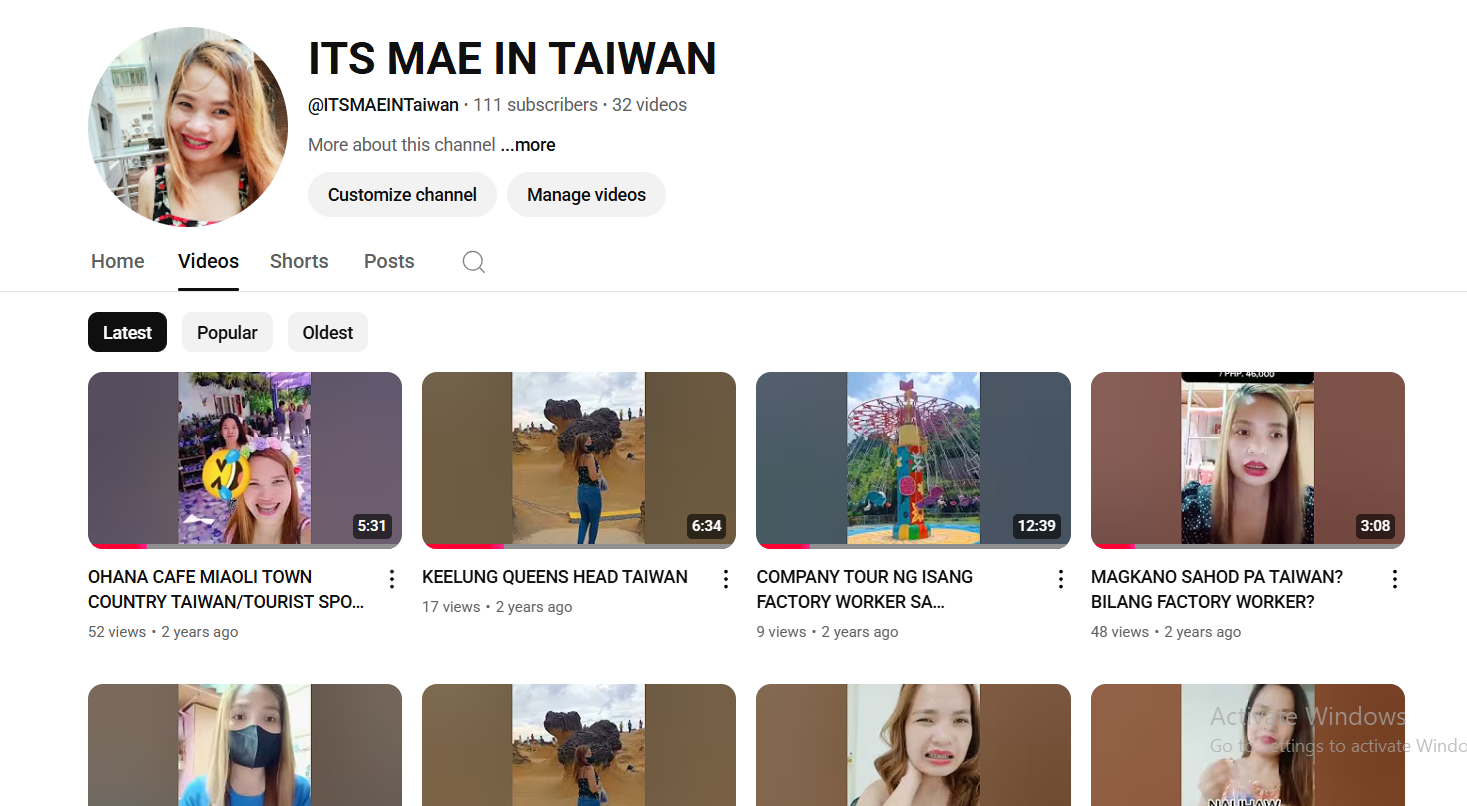
Task: Click the watch progress bar on KEELUNG video
Action: tap(579, 546)
